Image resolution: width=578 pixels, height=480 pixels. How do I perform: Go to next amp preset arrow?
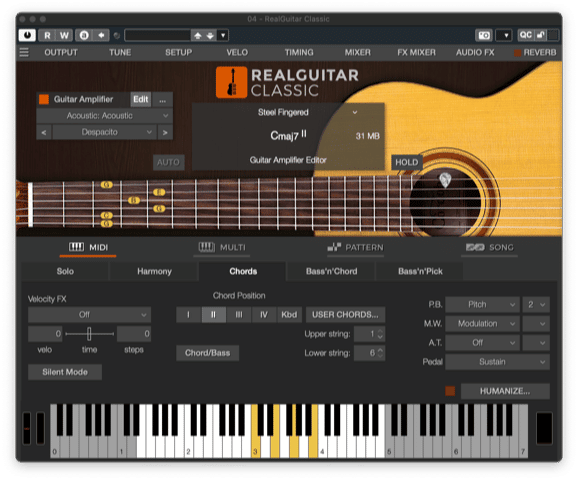click(165, 132)
